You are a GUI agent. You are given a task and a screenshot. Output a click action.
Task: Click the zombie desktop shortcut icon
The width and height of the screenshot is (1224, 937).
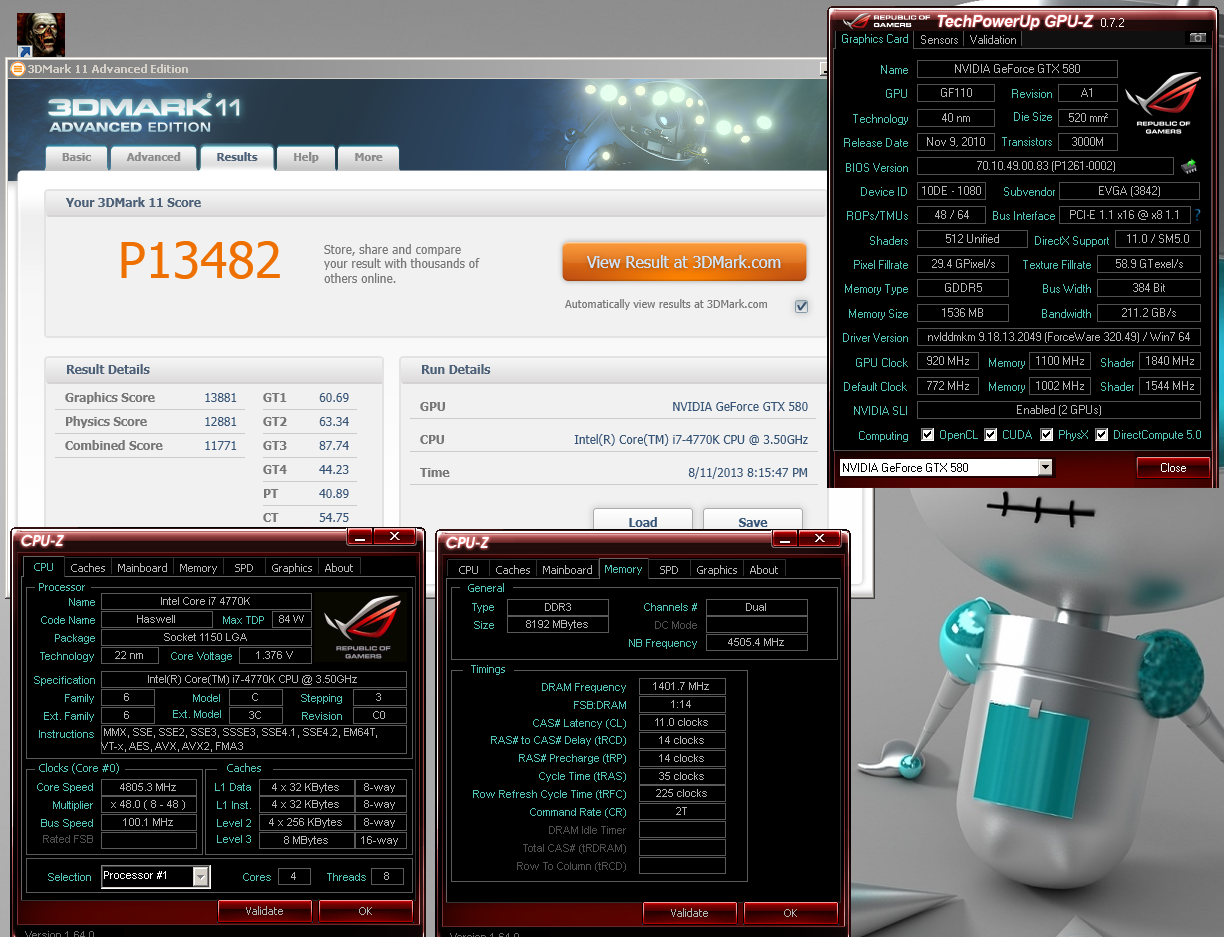(x=41, y=35)
